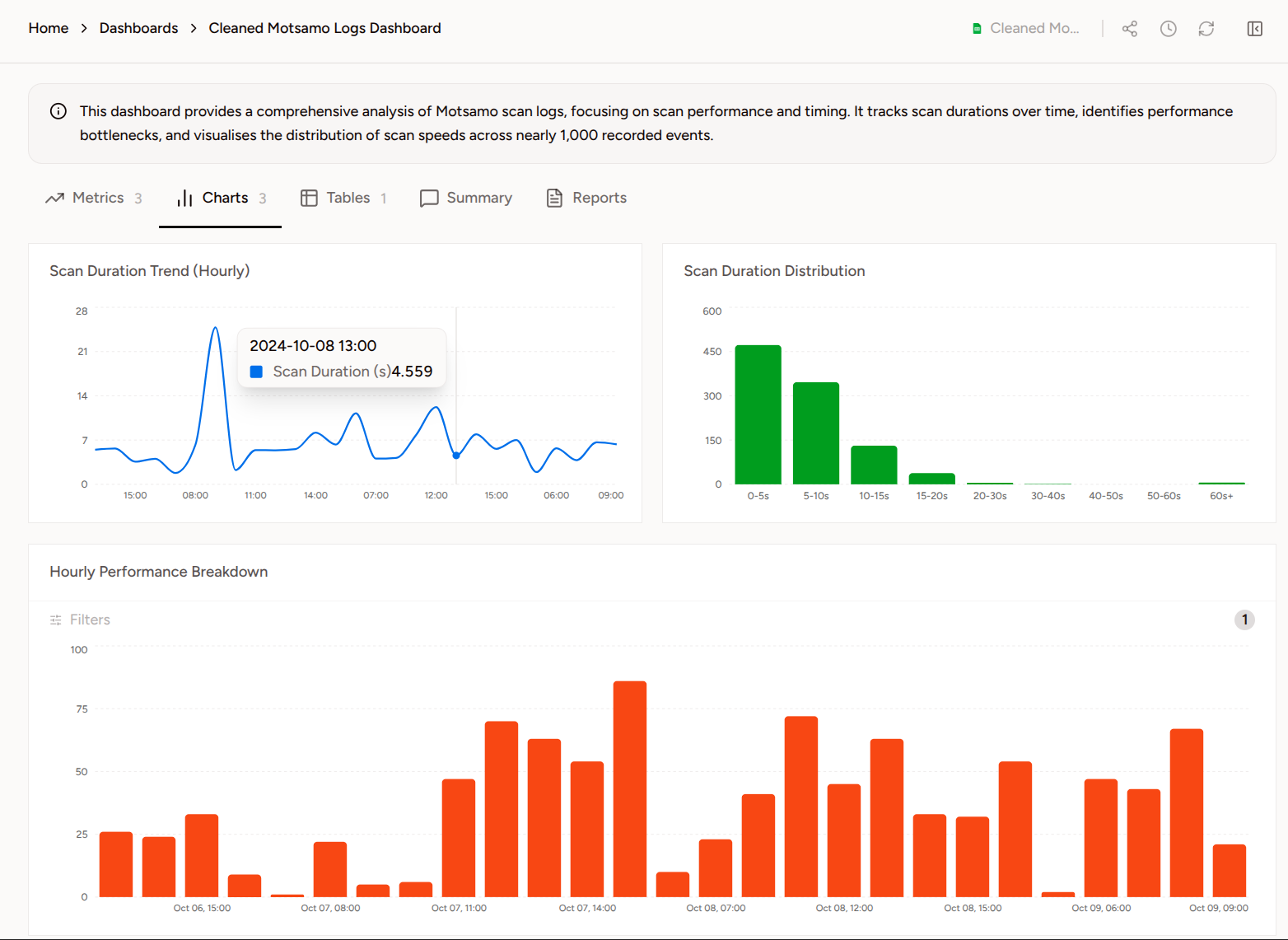Click the green spreadsheet file icon
Viewport: 1288px width, 940px height.
tap(977, 29)
